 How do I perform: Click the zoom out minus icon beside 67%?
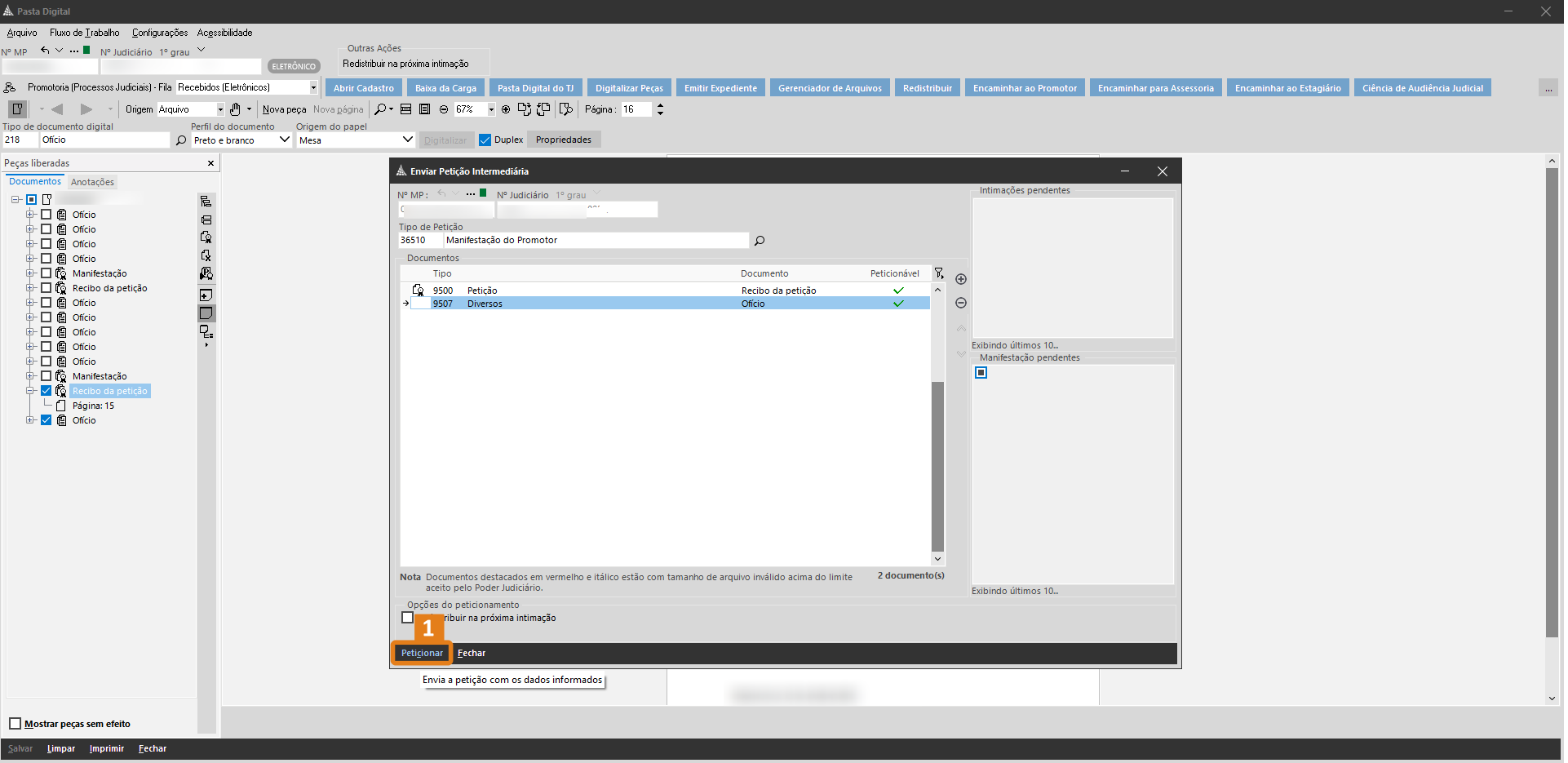tap(444, 109)
